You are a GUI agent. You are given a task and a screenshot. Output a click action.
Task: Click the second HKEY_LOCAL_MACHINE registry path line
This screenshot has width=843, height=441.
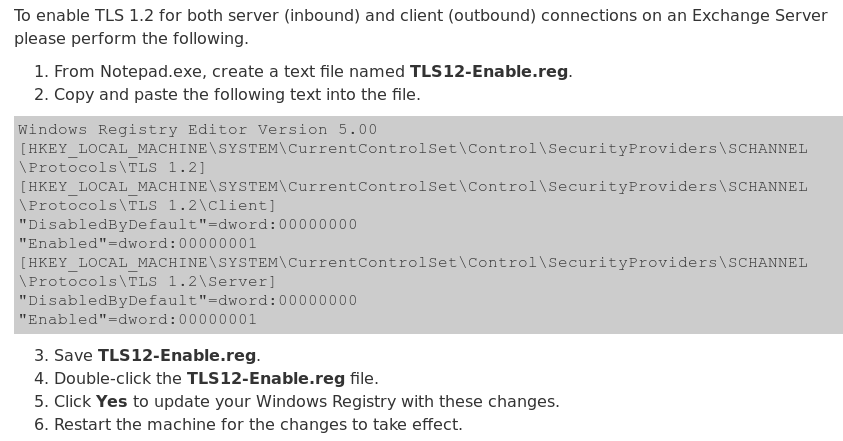[413, 187]
